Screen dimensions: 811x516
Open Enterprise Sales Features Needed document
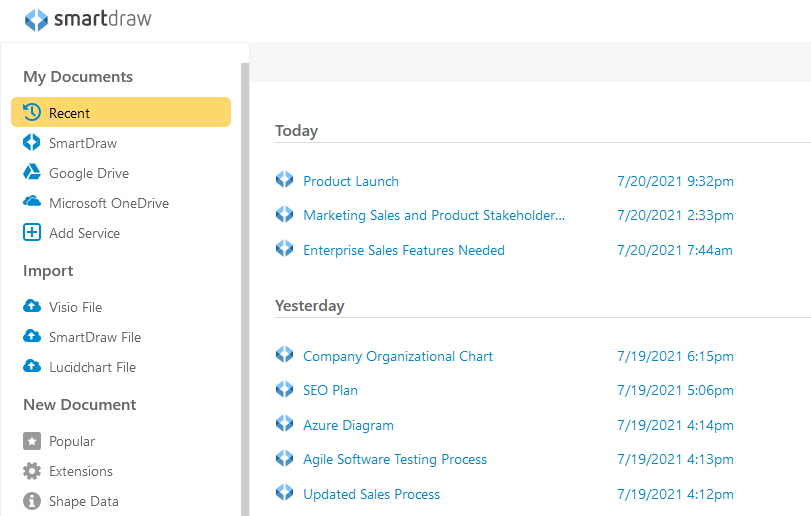pyautogui.click(x=403, y=250)
